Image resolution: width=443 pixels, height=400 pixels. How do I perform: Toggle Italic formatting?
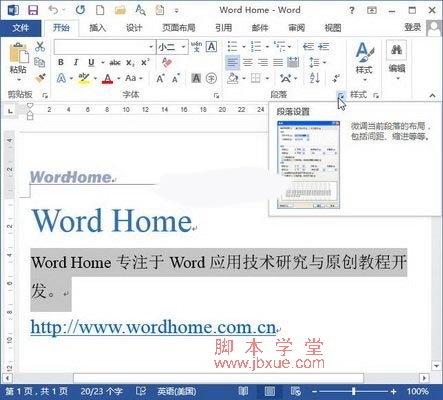[x=76, y=62]
